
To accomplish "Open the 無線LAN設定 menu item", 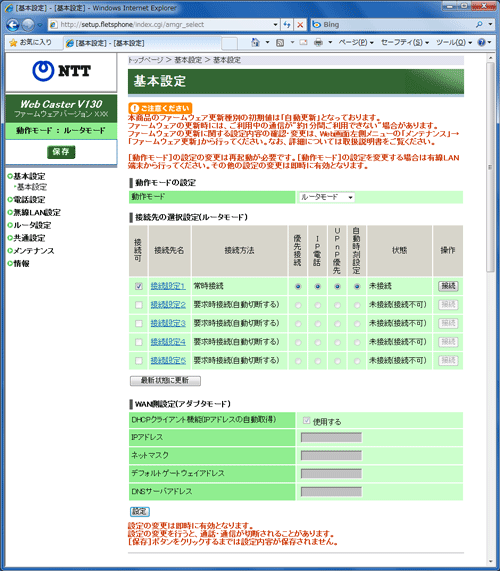I will tap(37, 212).
